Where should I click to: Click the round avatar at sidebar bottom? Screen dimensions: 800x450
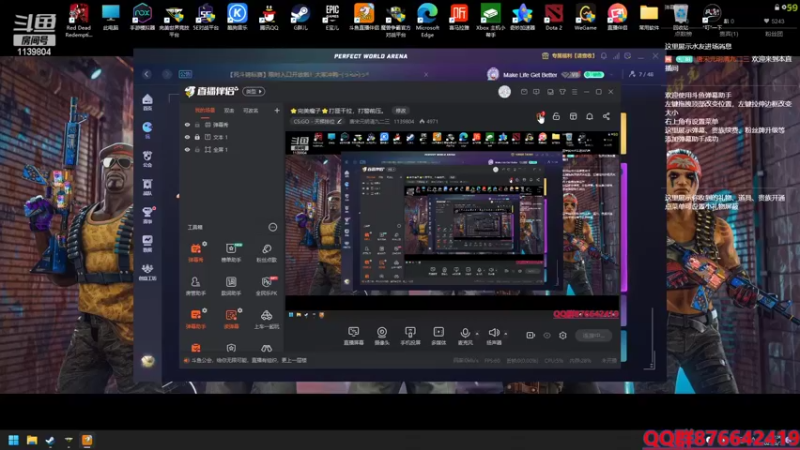[148, 361]
